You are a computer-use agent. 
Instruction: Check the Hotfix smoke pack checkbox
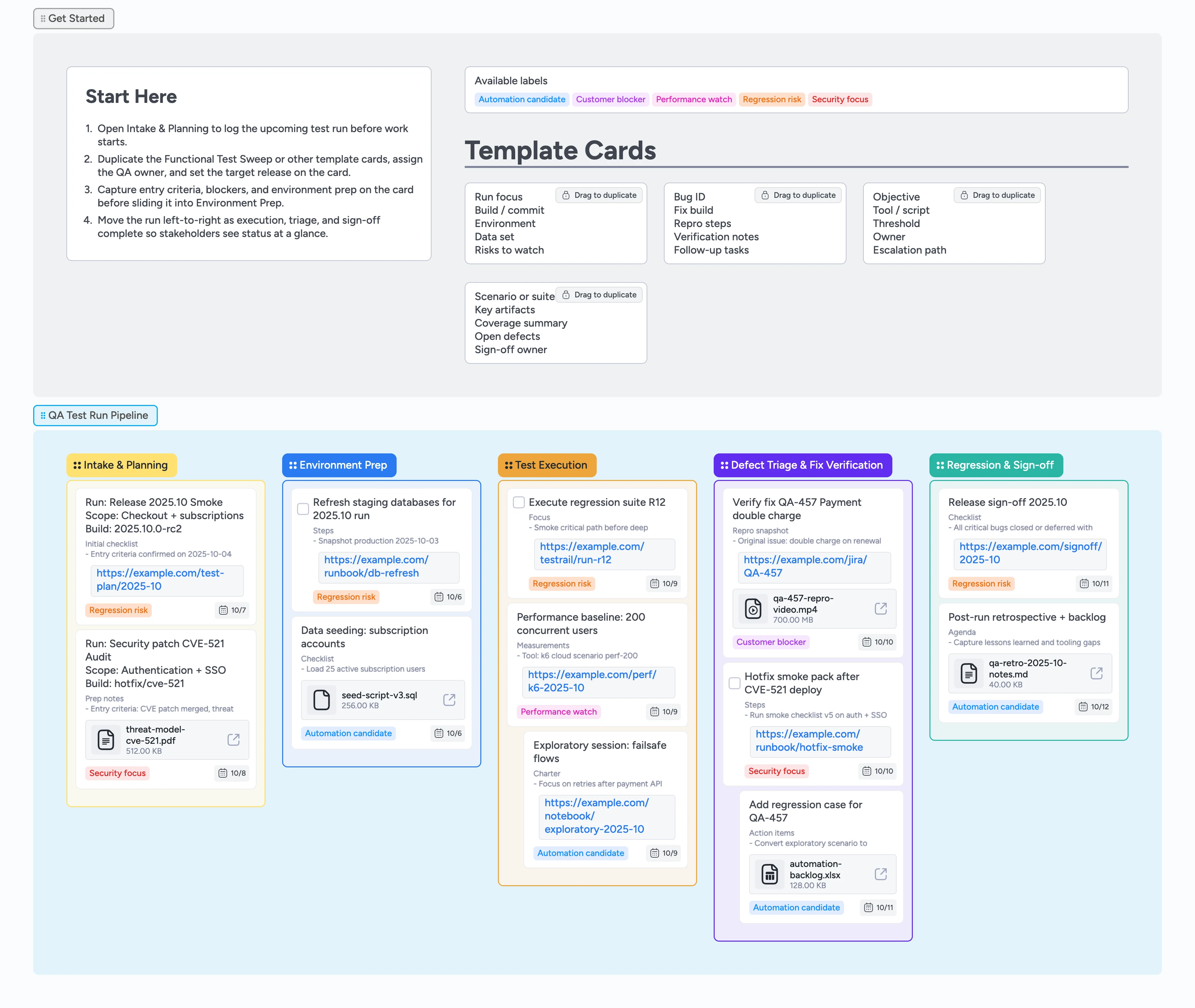734,682
